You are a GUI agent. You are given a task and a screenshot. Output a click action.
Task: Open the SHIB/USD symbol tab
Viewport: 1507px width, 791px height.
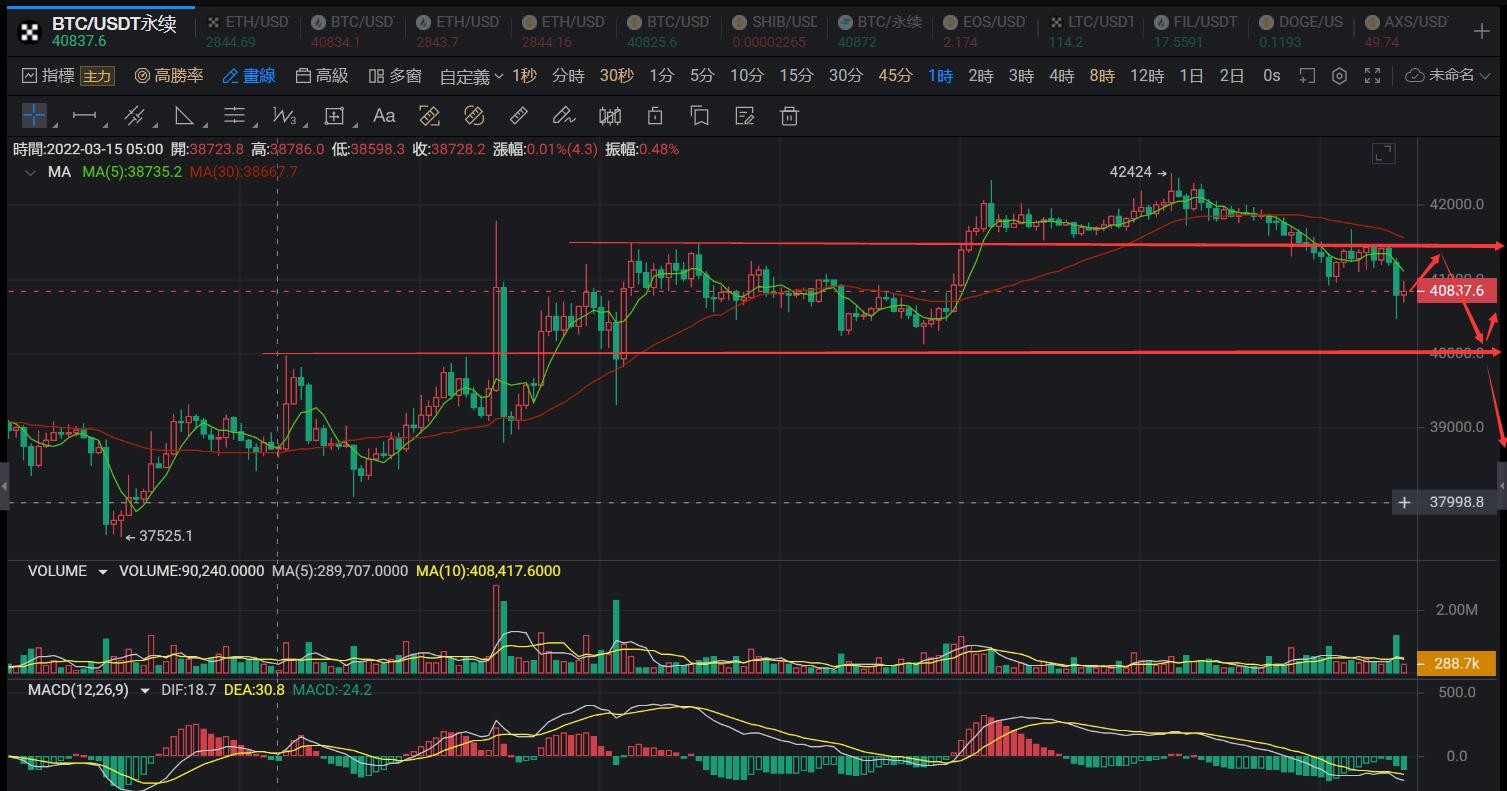coord(773,31)
